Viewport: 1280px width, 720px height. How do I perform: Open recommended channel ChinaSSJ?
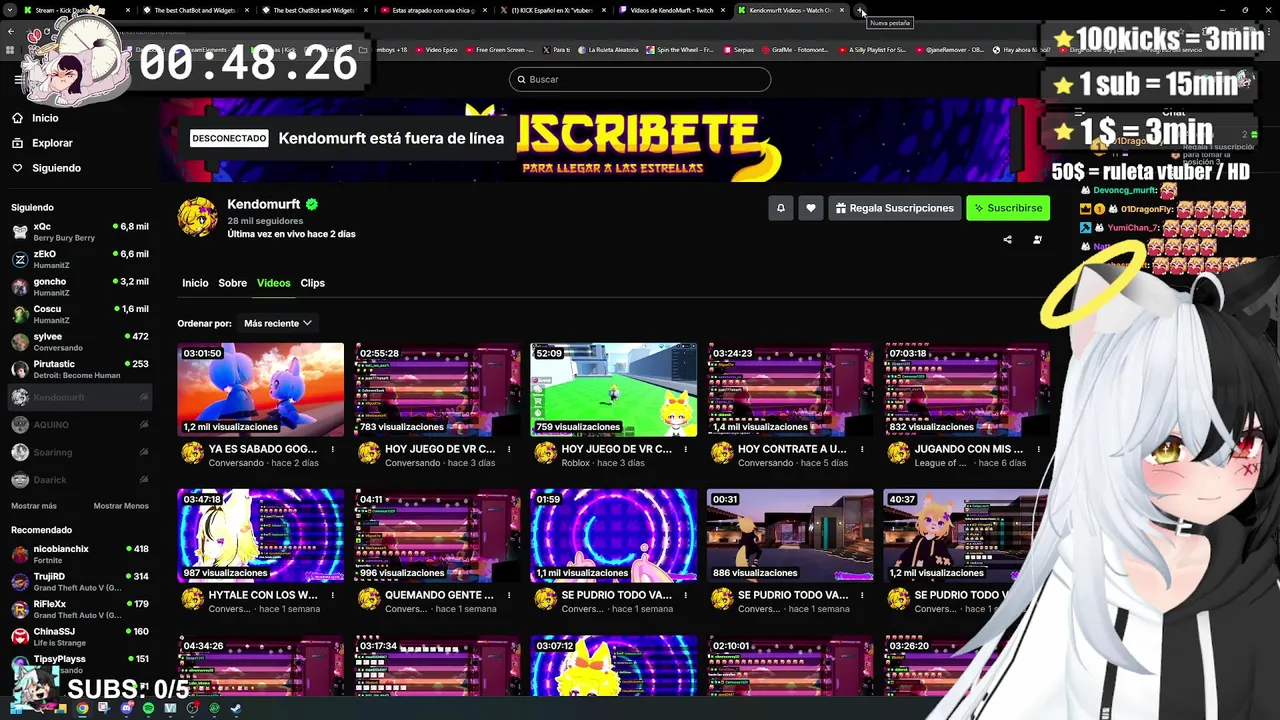coord(80,636)
